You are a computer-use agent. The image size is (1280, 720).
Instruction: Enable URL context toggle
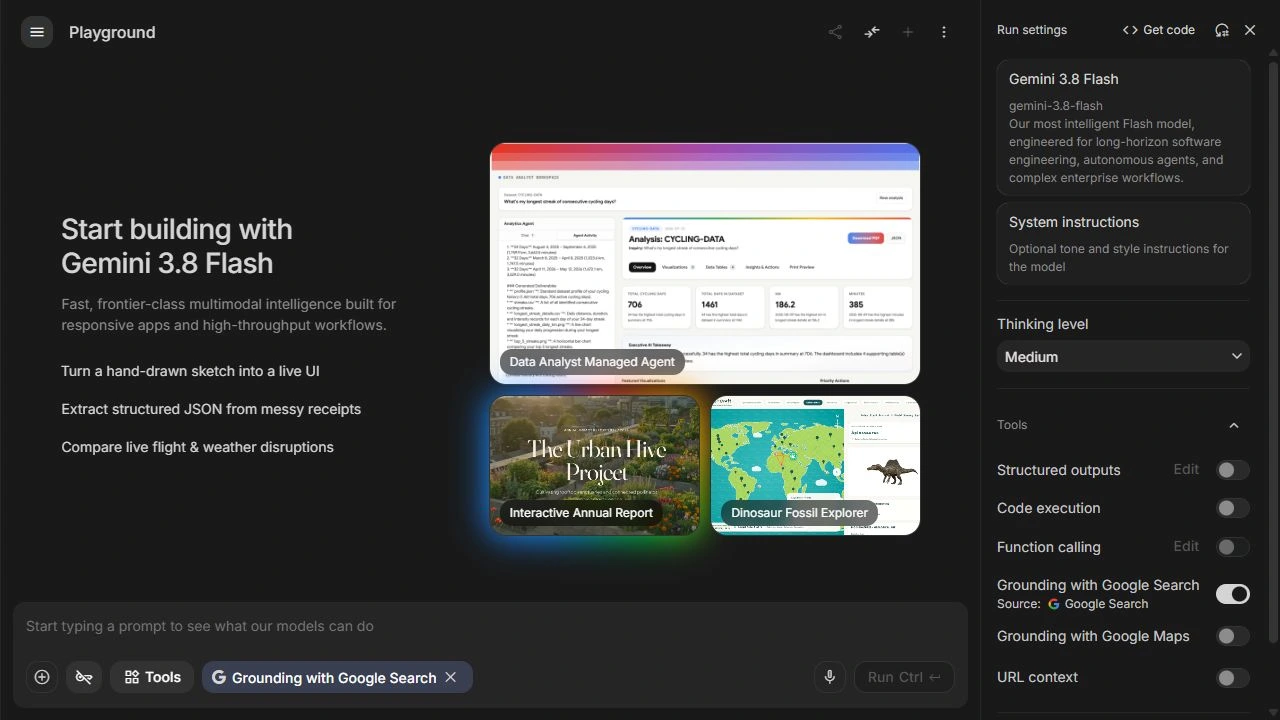pyautogui.click(x=1233, y=678)
